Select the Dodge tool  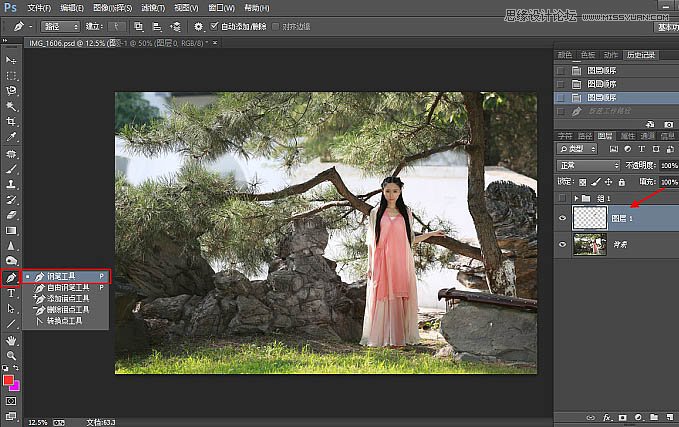tap(11, 261)
